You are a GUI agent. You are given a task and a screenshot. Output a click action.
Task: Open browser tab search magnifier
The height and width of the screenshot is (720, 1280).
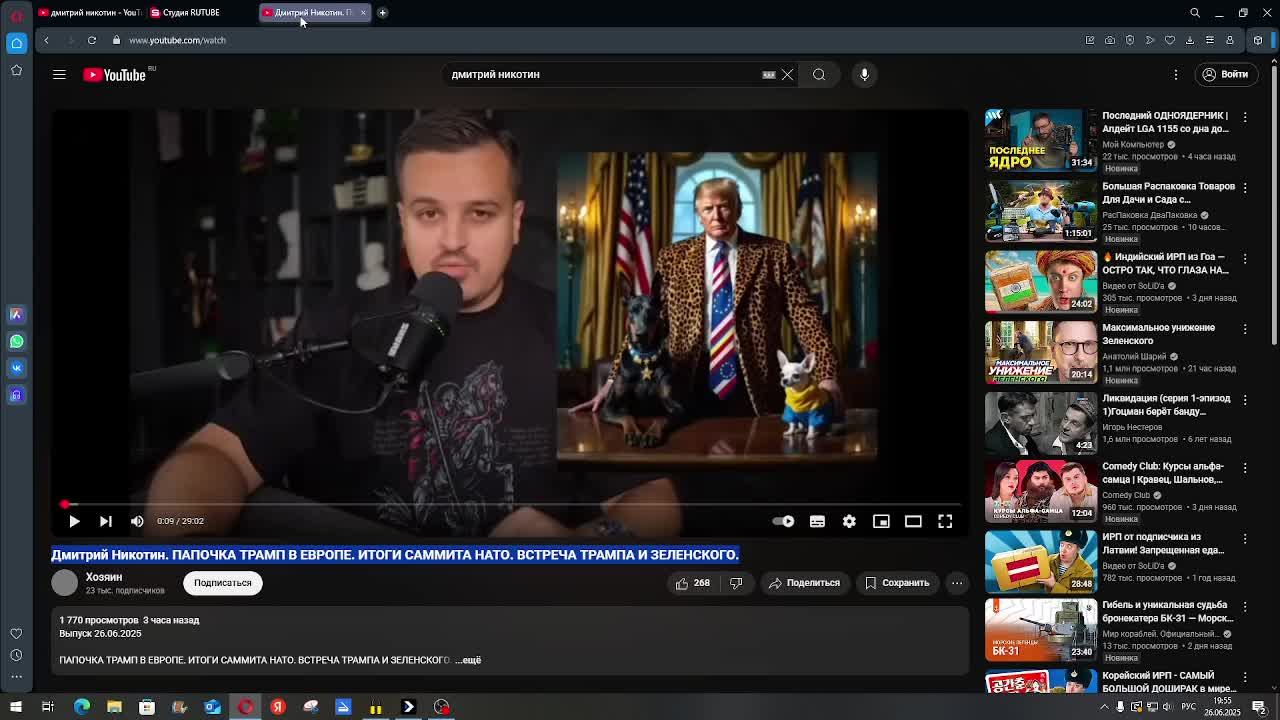pyautogui.click(x=1195, y=13)
